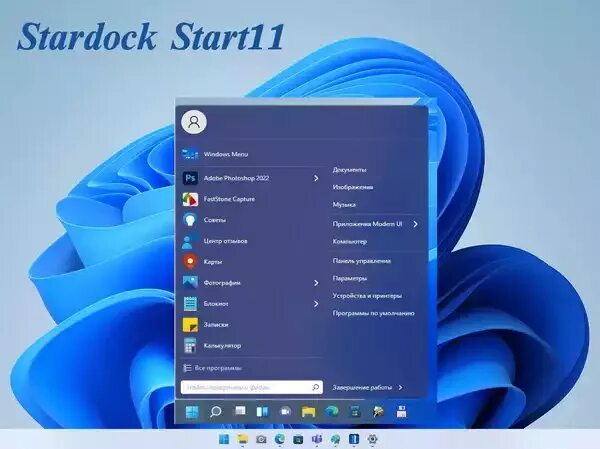This screenshot has height=449, width=600.
Task: Click the floppy-disk icon on the dark taskbar
Action: [x=401, y=412]
